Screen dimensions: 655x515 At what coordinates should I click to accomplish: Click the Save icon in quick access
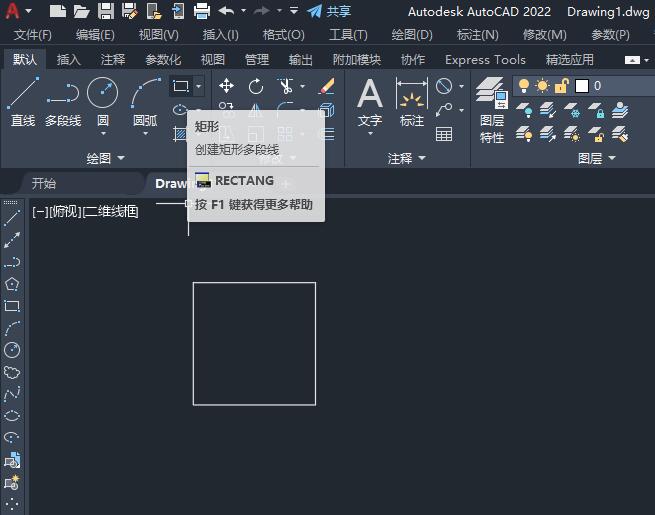coord(106,11)
